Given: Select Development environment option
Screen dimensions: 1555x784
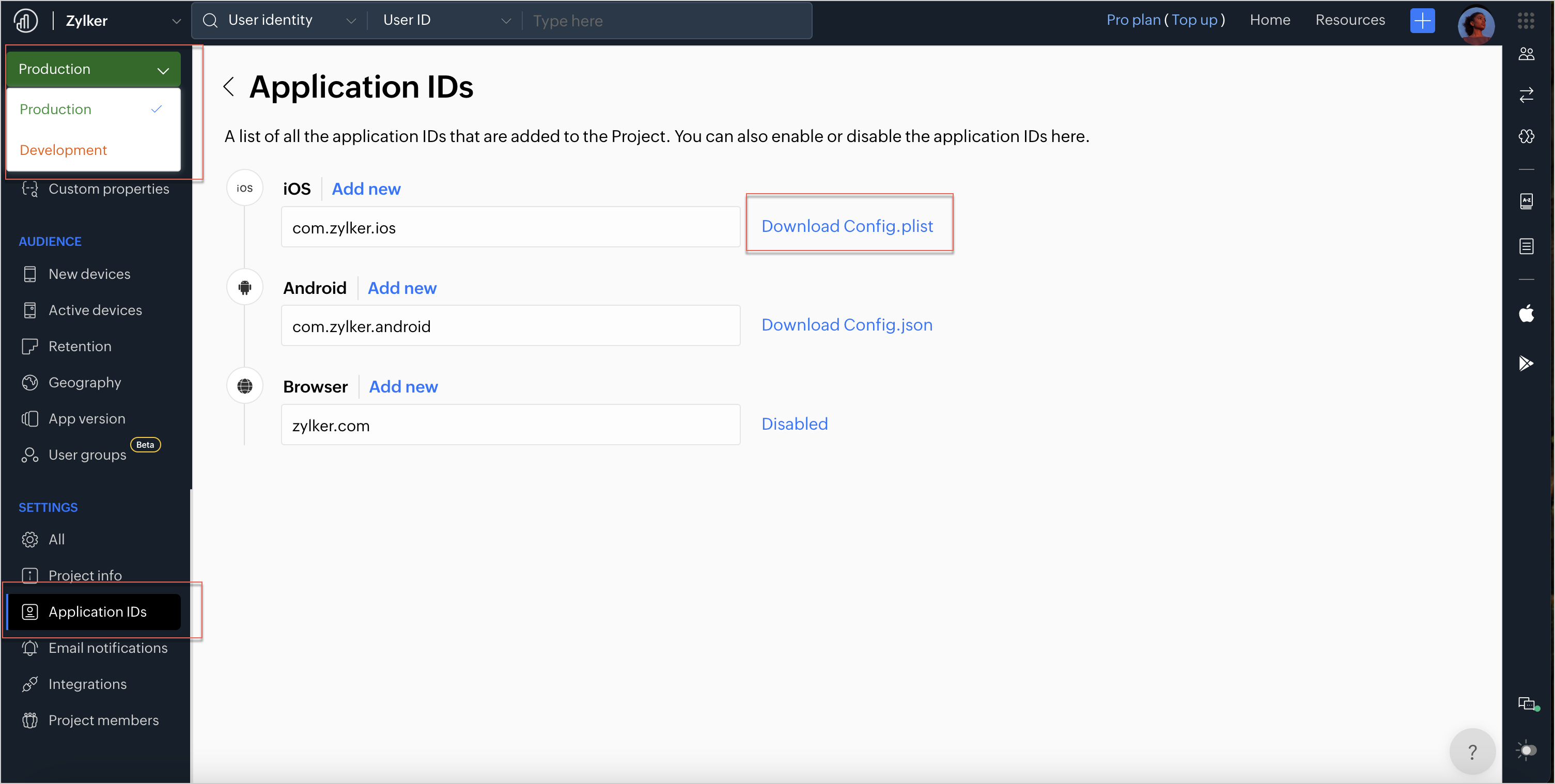Looking at the screenshot, I should 64,150.
